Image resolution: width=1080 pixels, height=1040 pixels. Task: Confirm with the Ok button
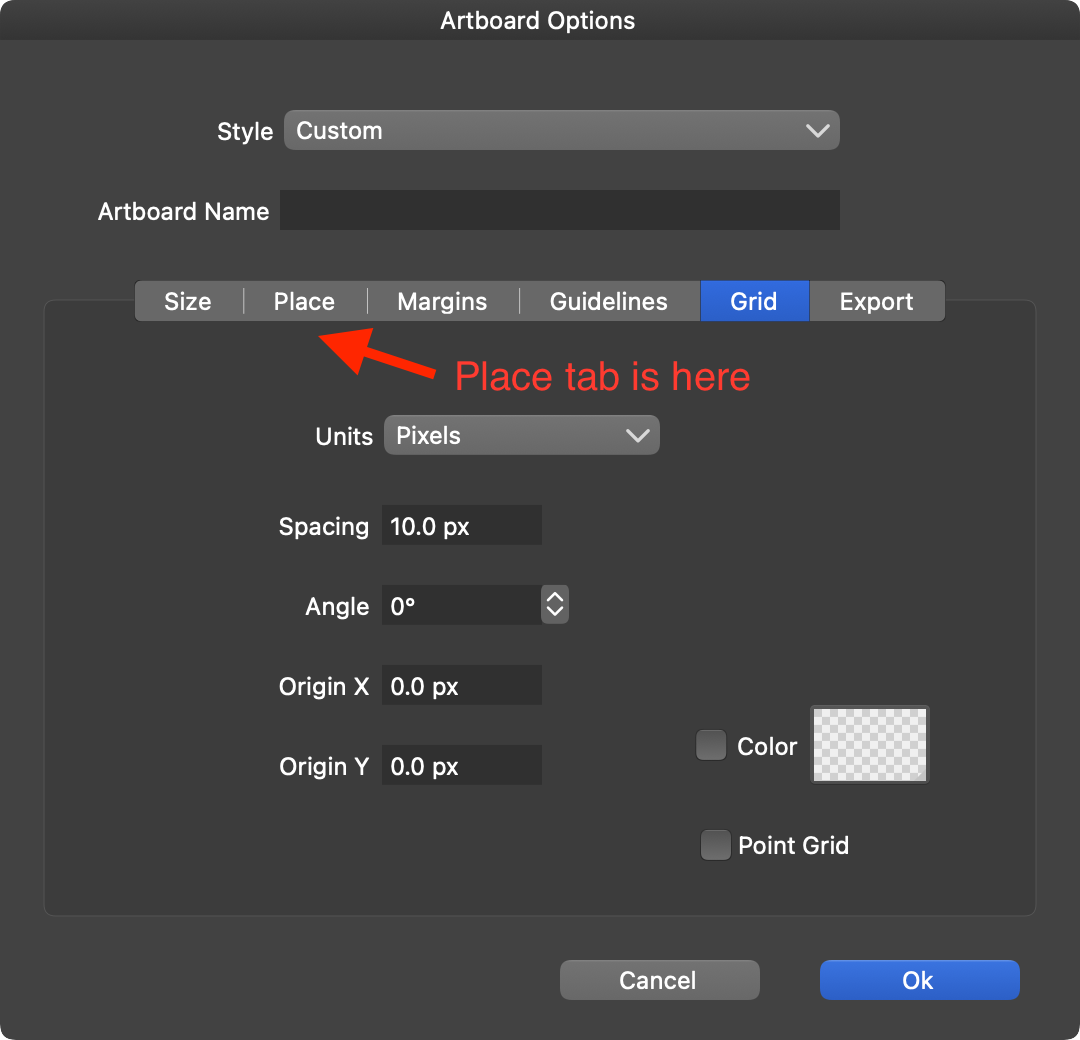(919, 980)
